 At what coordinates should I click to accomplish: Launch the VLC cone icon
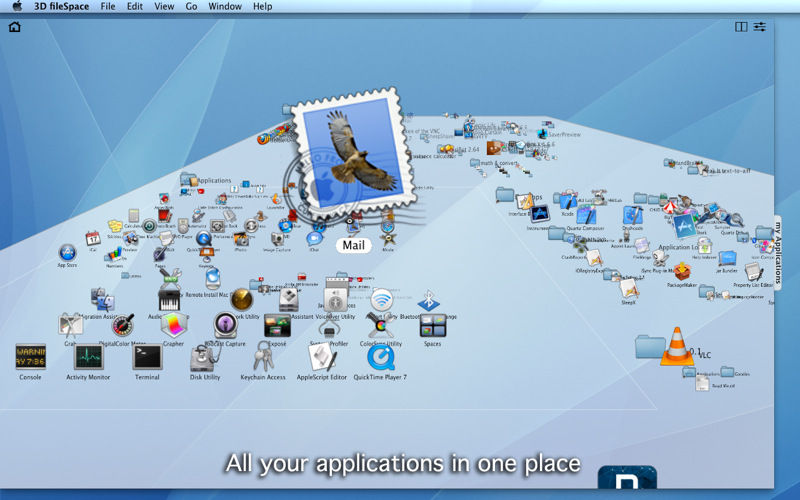[677, 346]
